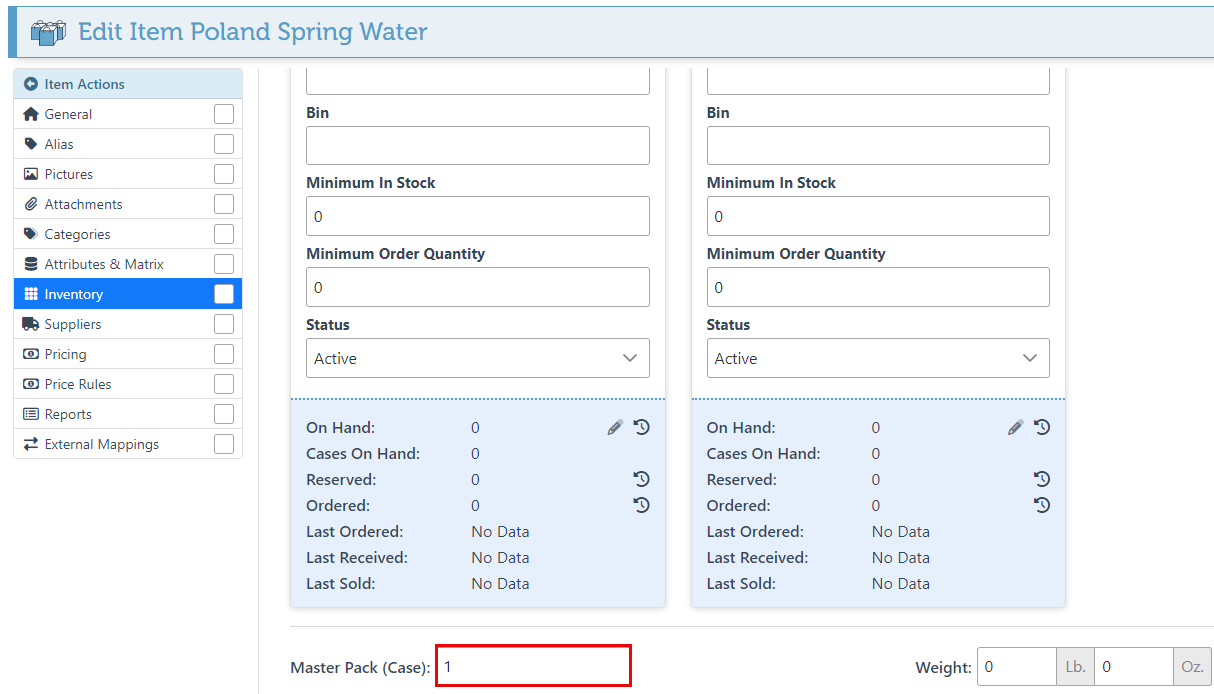Tick the General checkbox in sidebar
The height and width of the screenshot is (694, 1214).
224,114
